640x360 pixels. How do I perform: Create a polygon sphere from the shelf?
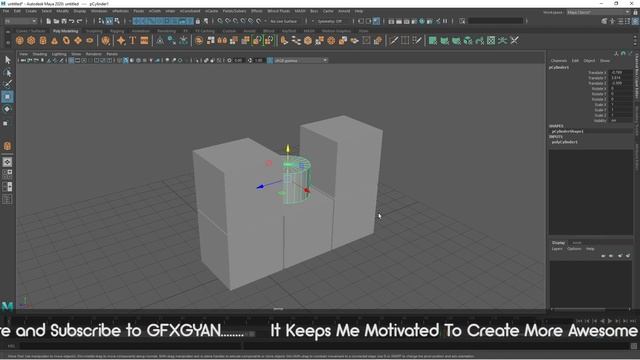point(20,40)
